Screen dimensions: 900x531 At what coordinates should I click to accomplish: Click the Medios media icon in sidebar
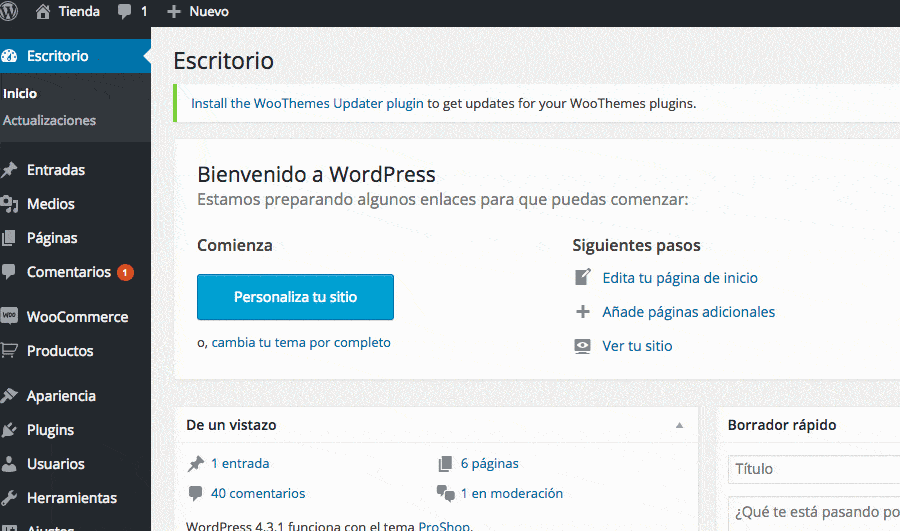[x=9, y=204]
